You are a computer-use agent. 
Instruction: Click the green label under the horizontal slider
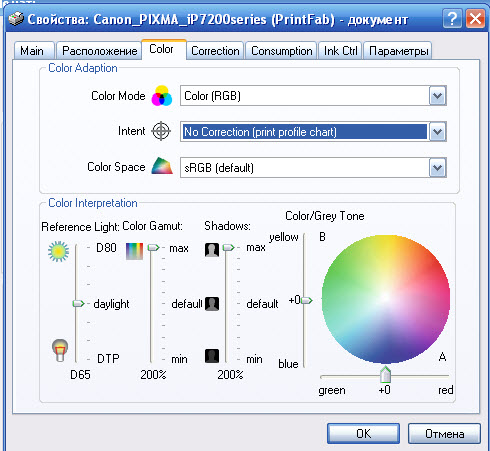click(332, 390)
